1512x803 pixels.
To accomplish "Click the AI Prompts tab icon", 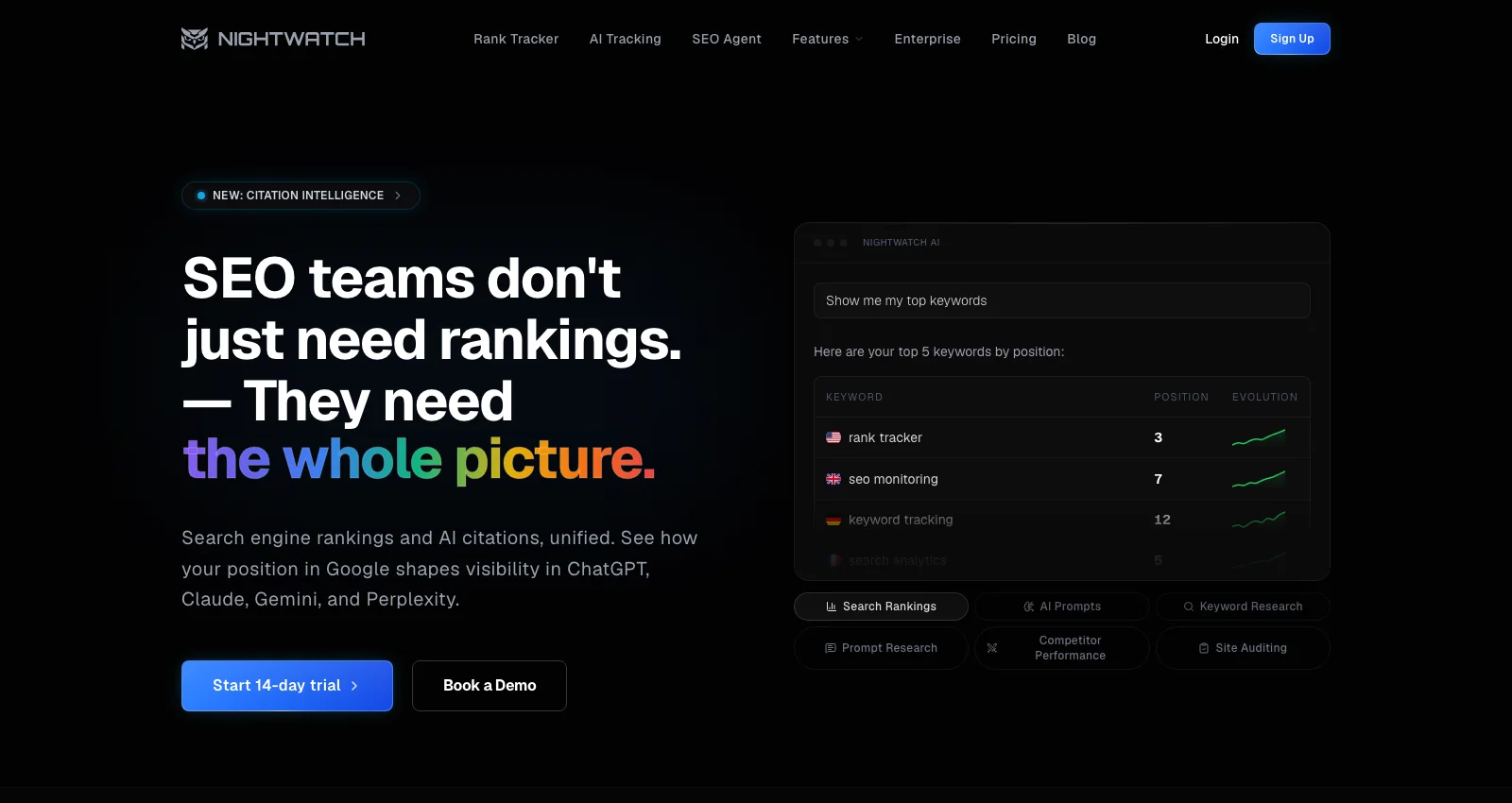I will point(1029,607).
